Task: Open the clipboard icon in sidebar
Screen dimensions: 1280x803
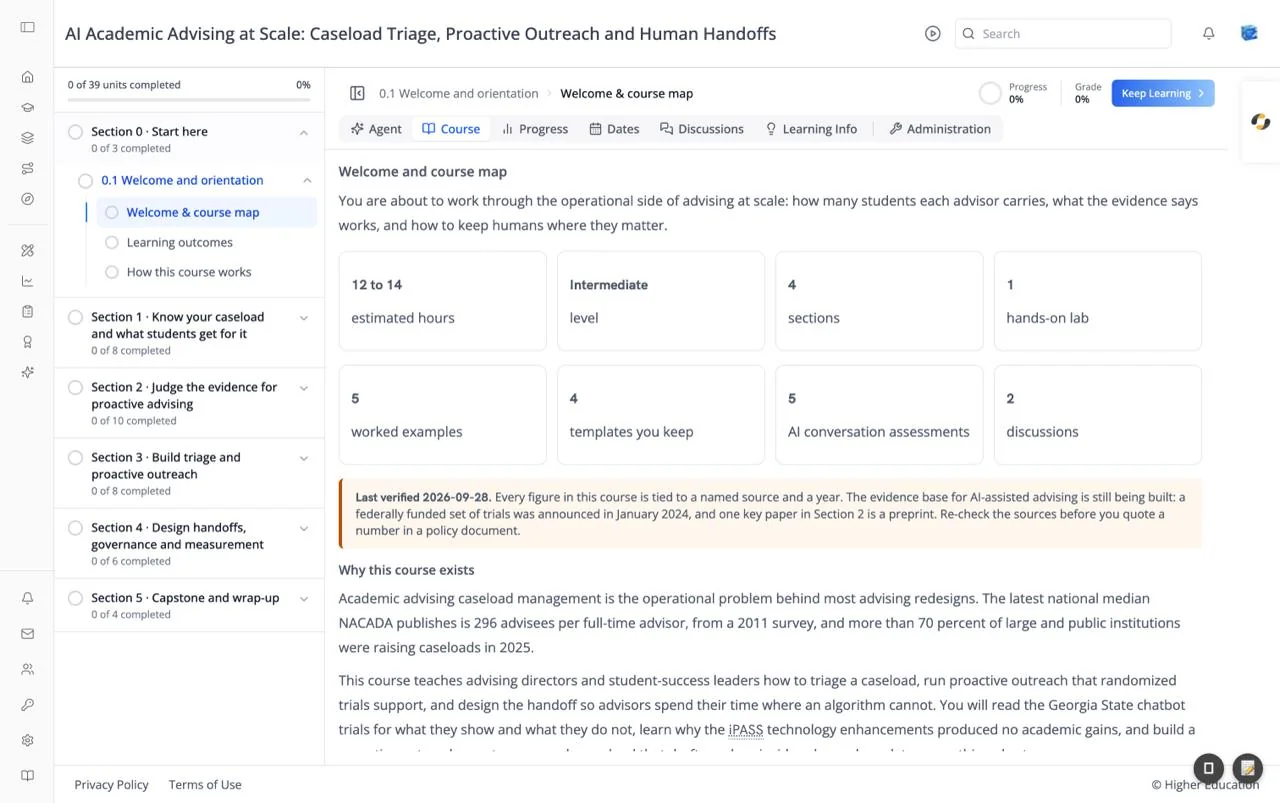Action: tap(27, 311)
